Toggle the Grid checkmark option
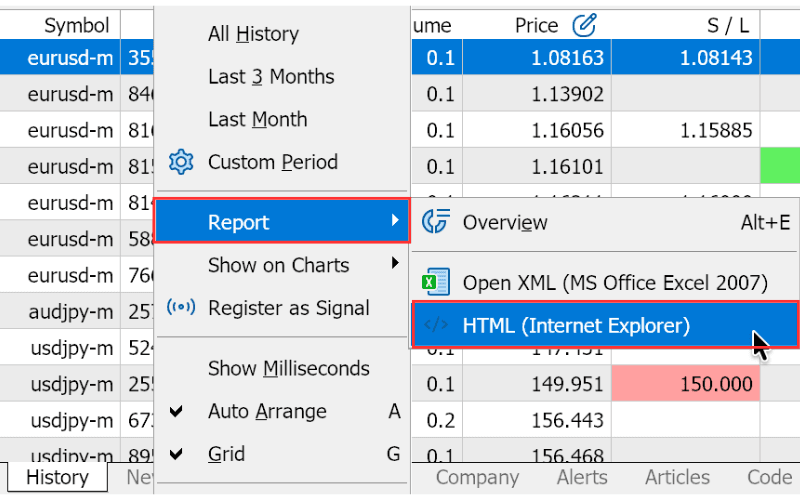The image size is (800, 500). tap(176, 454)
